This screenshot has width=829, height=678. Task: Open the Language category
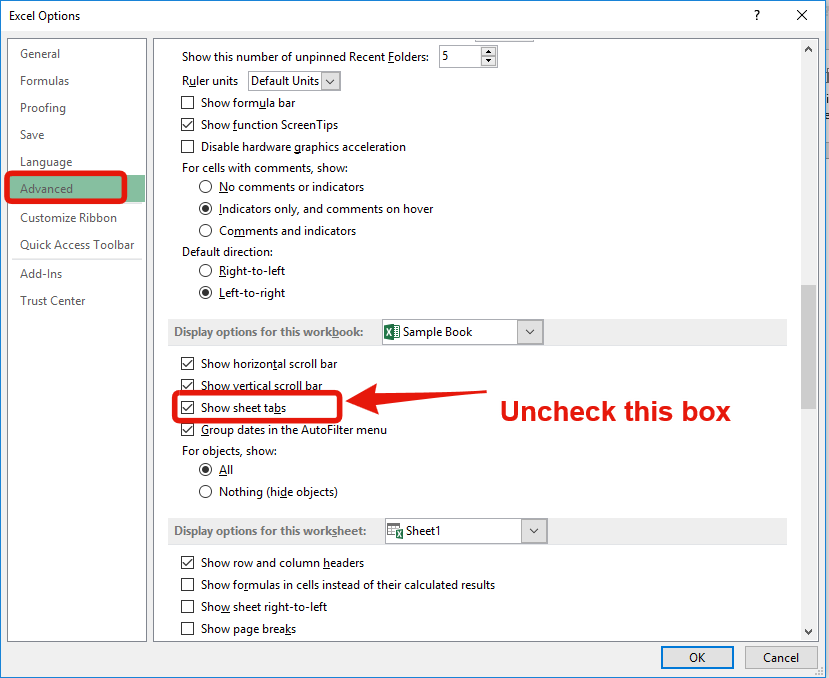(46, 162)
